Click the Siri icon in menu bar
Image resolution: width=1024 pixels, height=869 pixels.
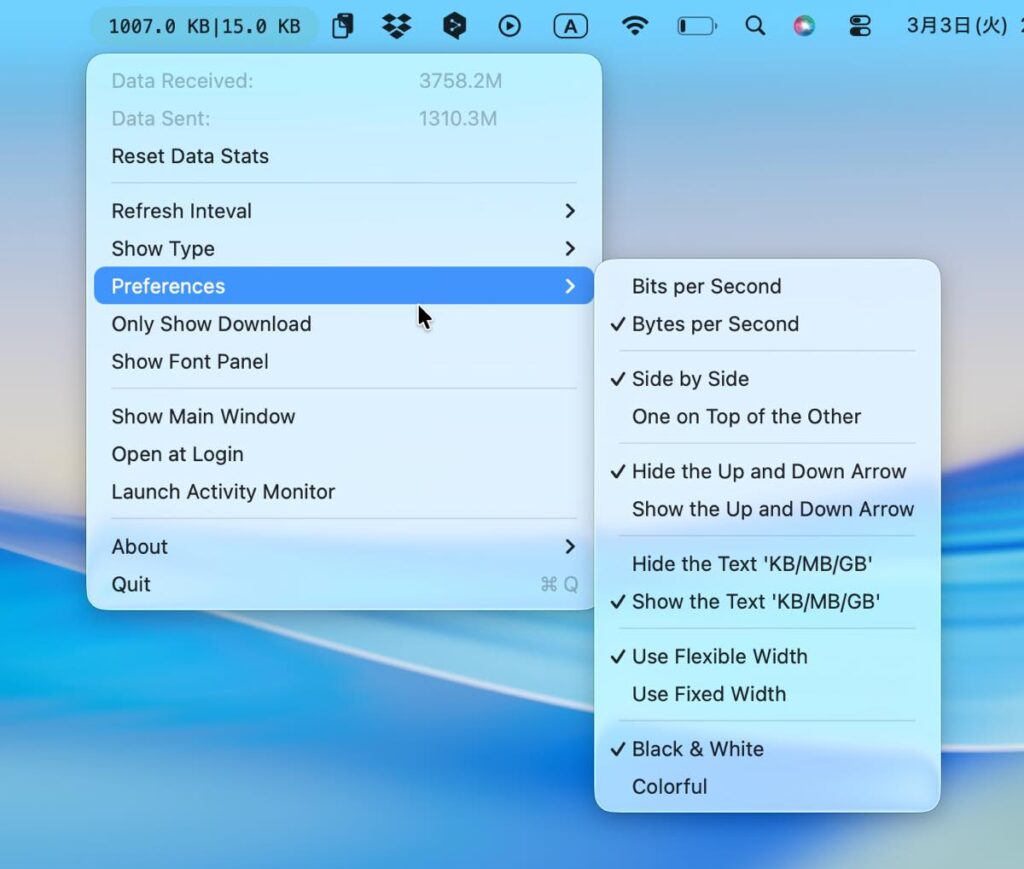[805, 27]
